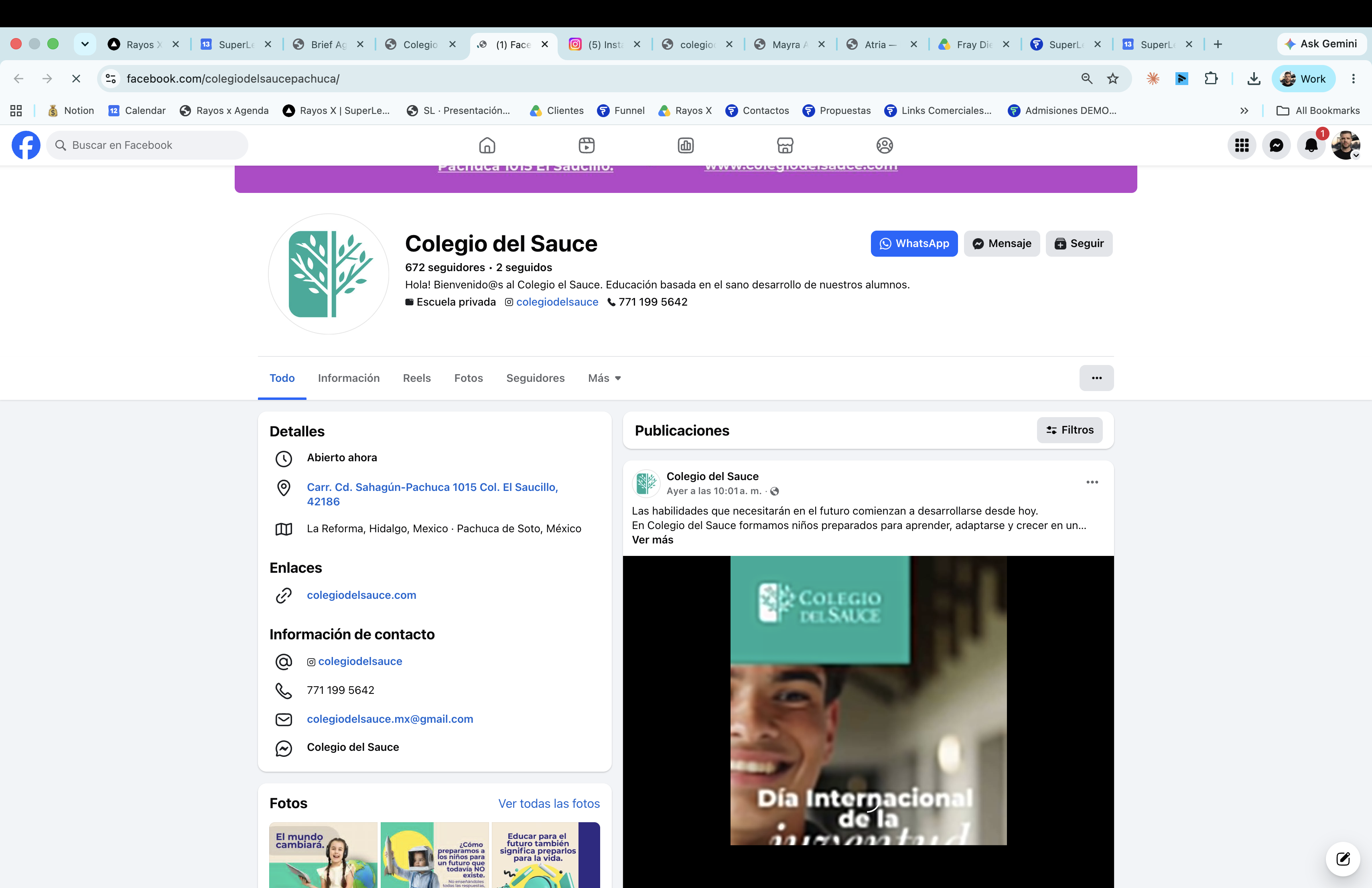Expand the Más dropdown tab
Viewport: 1372px width, 888px height.
coord(604,378)
